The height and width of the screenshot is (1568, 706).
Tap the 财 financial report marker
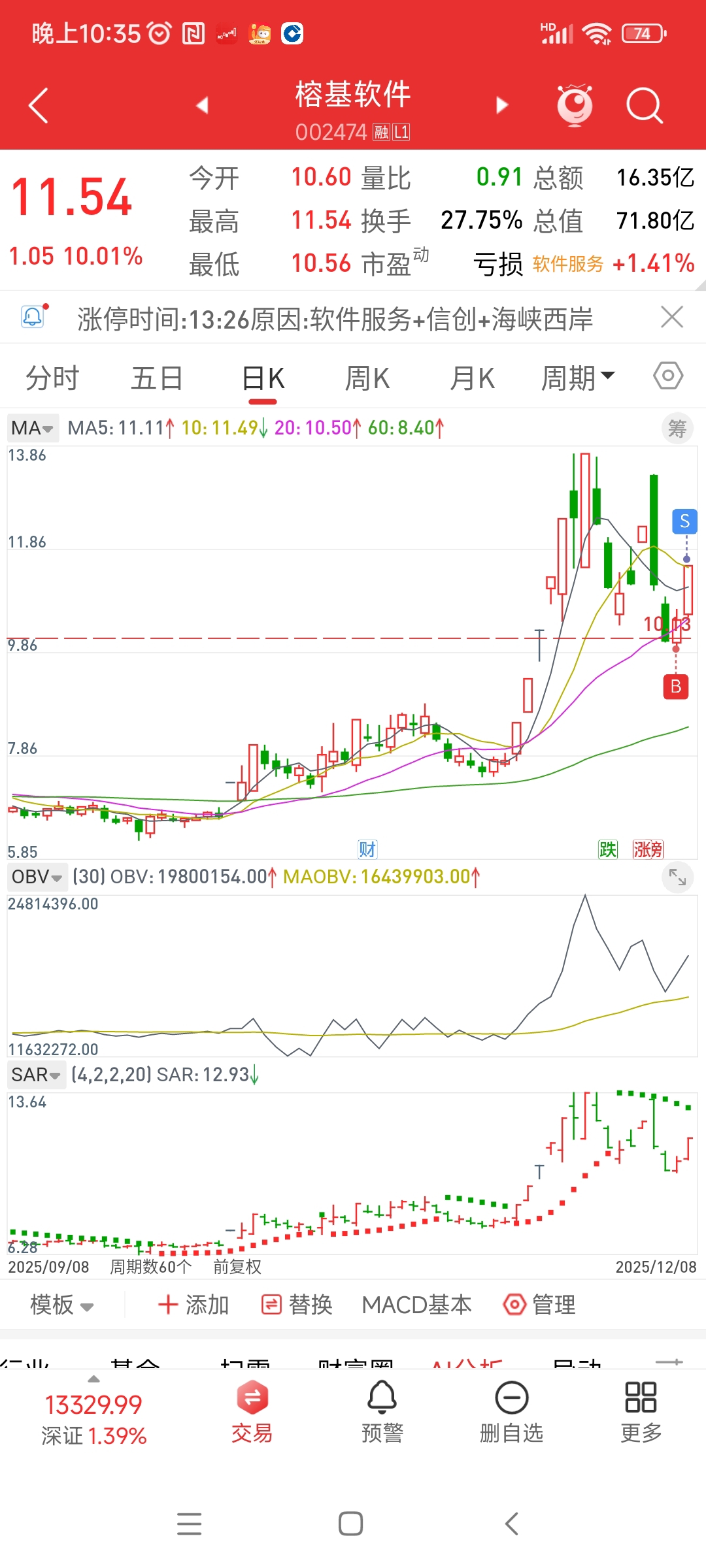pos(367,849)
